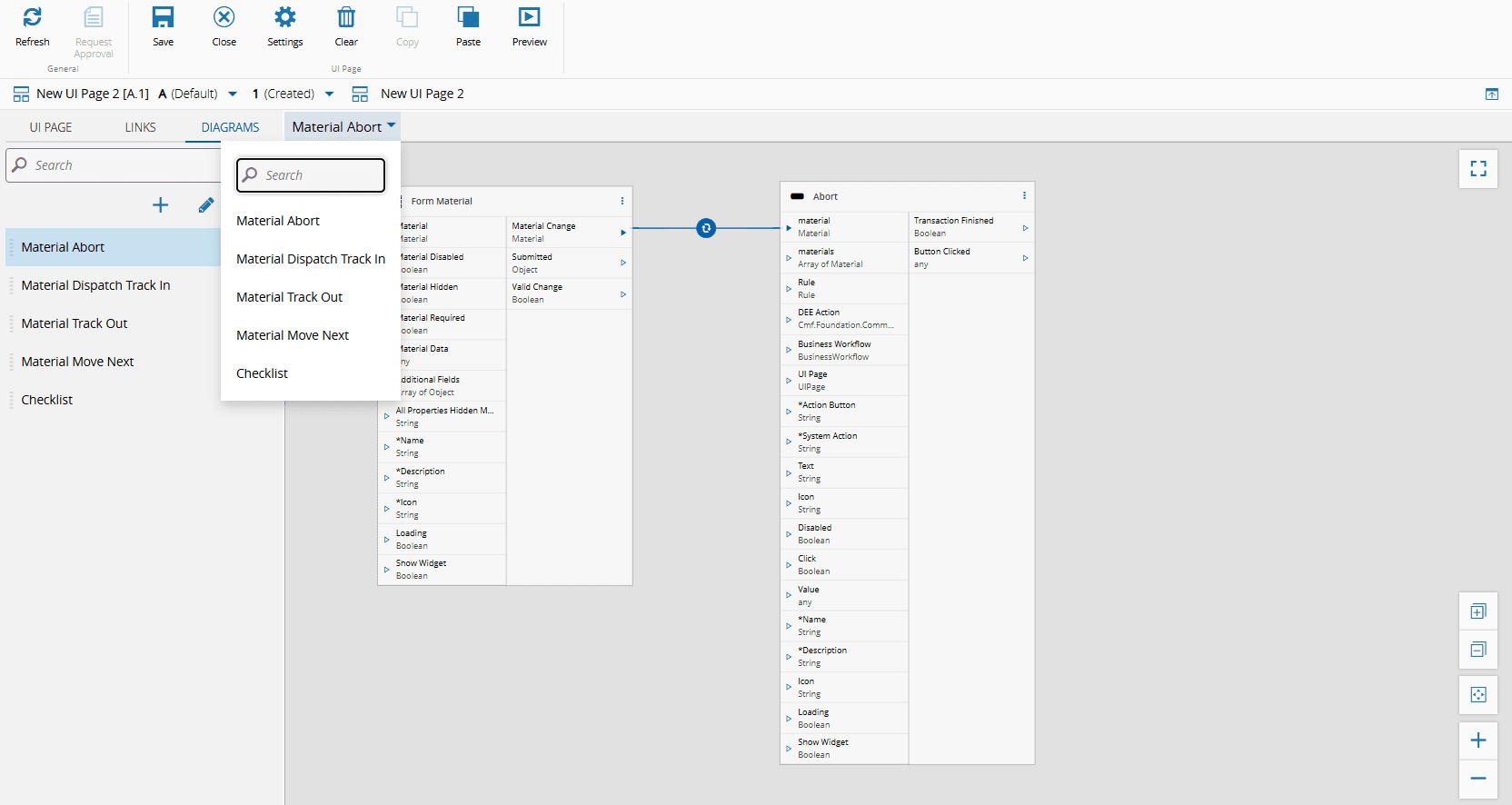Image resolution: width=1512 pixels, height=805 pixels.
Task: Save the UI page
Action: click(x=163, y=18)
